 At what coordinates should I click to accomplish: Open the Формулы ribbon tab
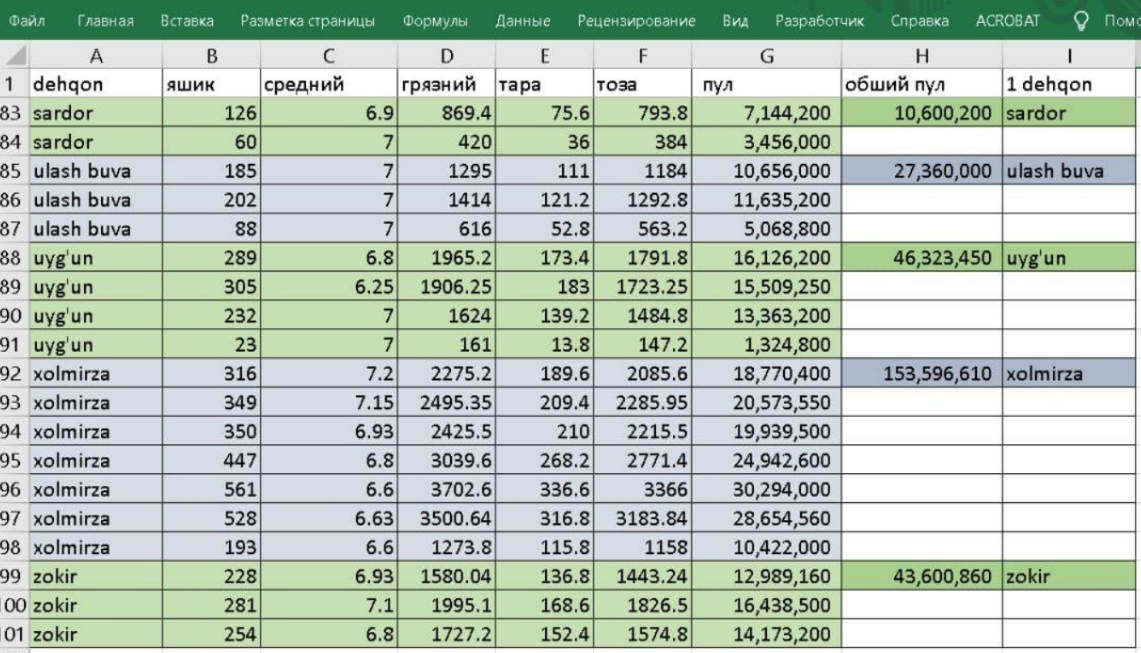coord(435,20)
